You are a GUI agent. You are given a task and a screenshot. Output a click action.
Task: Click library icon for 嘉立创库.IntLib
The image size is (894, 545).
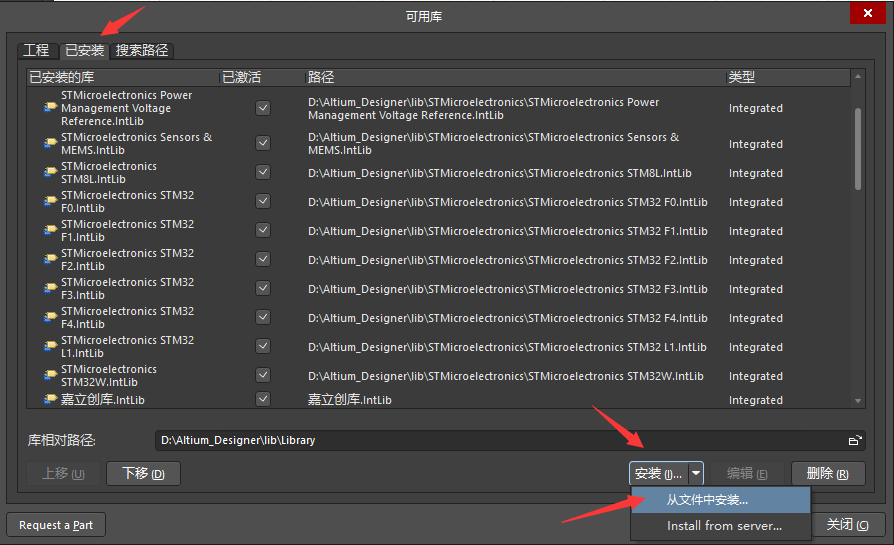(51, 399)
